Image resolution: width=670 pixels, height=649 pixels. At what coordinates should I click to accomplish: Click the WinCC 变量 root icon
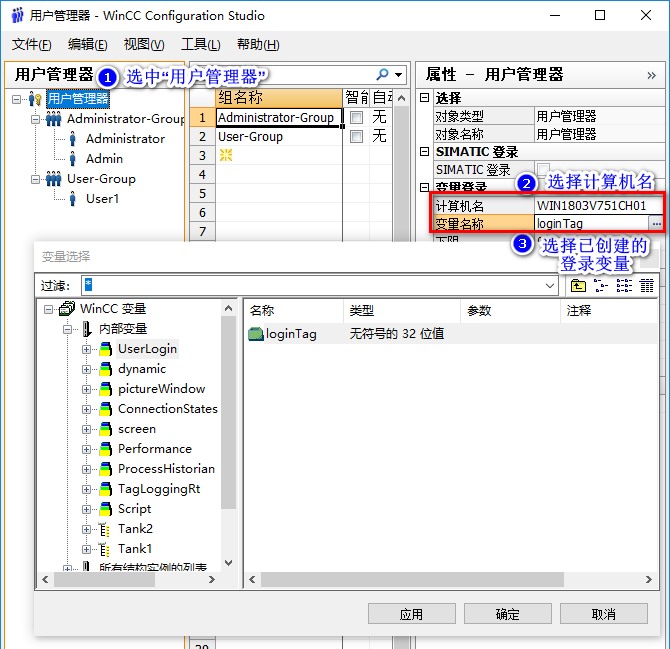point(67,308)
